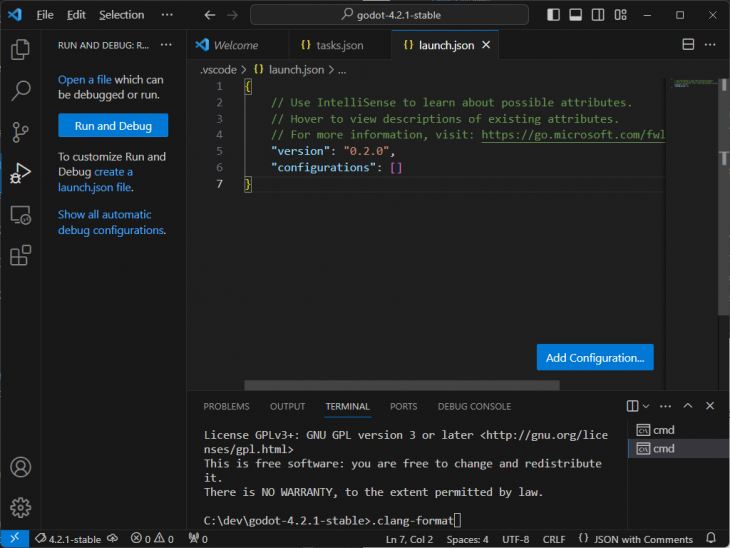The height and width of the screenshot is (548, 730).
Task: Open the Search view icon
Action: [x=20, y=91]
